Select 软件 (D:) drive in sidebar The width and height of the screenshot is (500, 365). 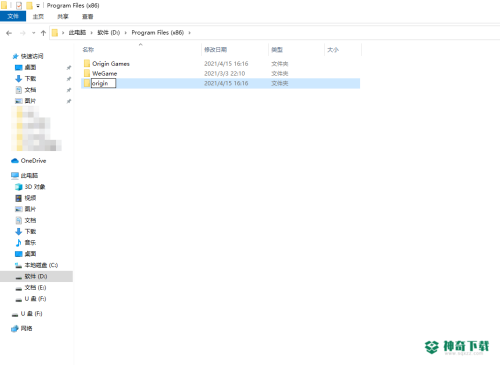36,276
